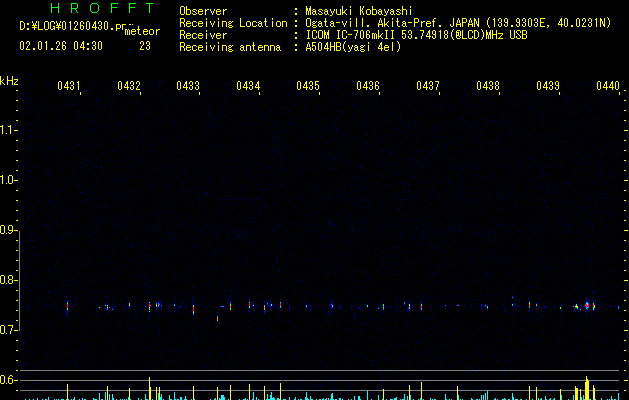
Task: Select antenna value A504HB(yagi 4el)
Action: pyautogui.click(x=353, y=47)
